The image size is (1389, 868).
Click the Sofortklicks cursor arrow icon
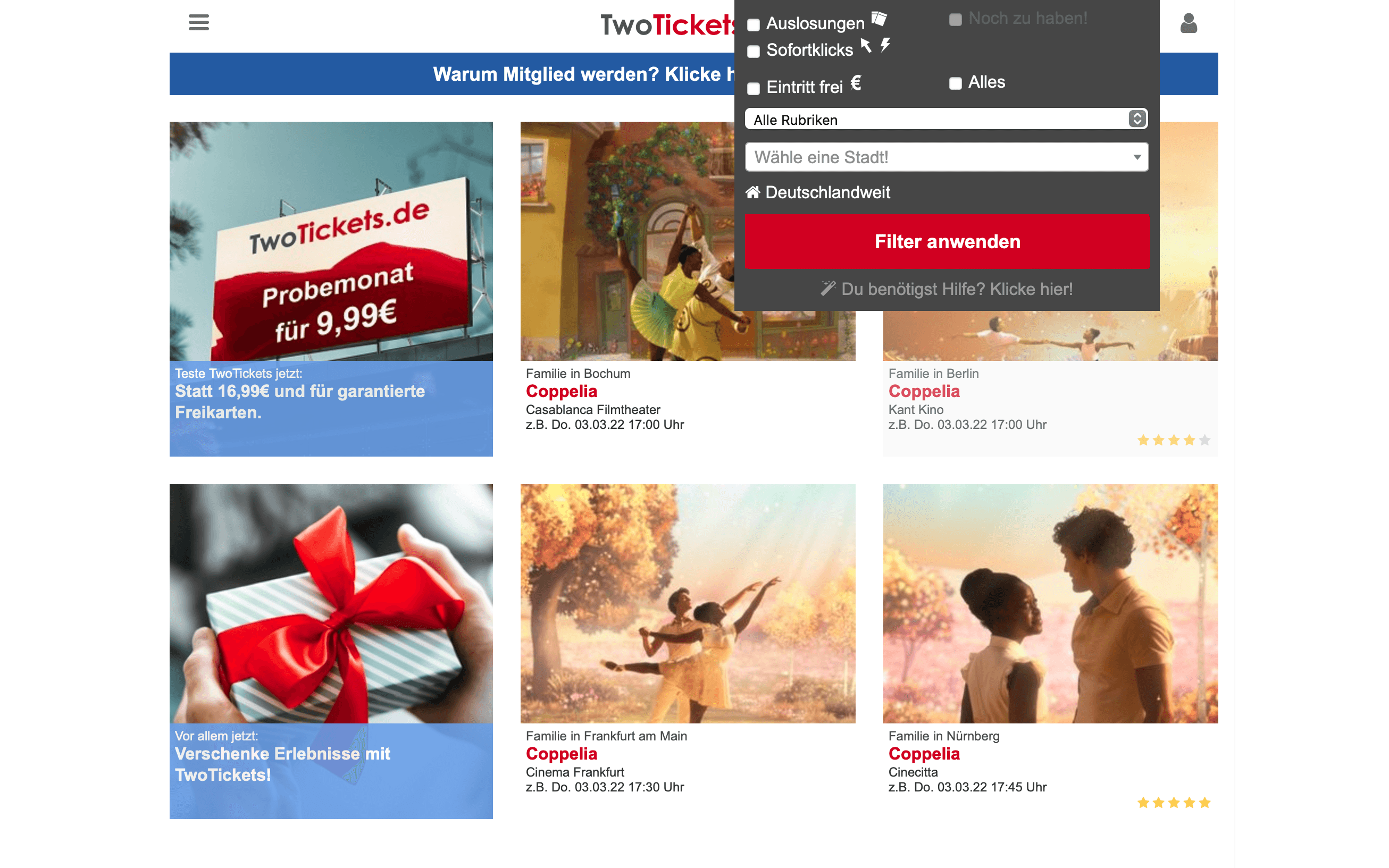coord(866,45)
